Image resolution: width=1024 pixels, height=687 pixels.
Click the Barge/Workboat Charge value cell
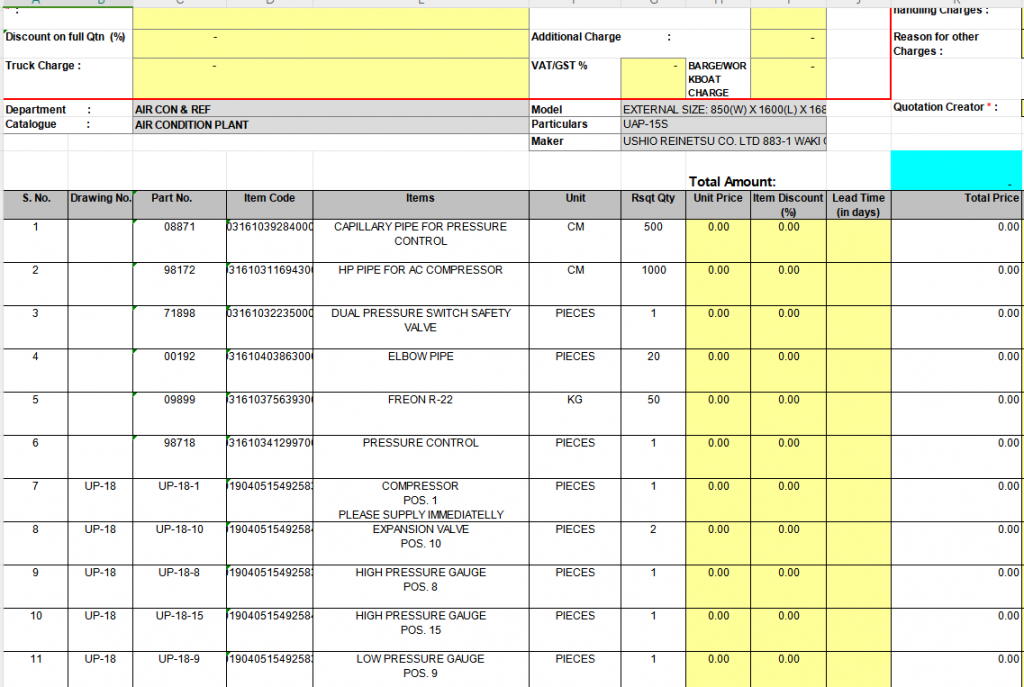coord(787,78)
